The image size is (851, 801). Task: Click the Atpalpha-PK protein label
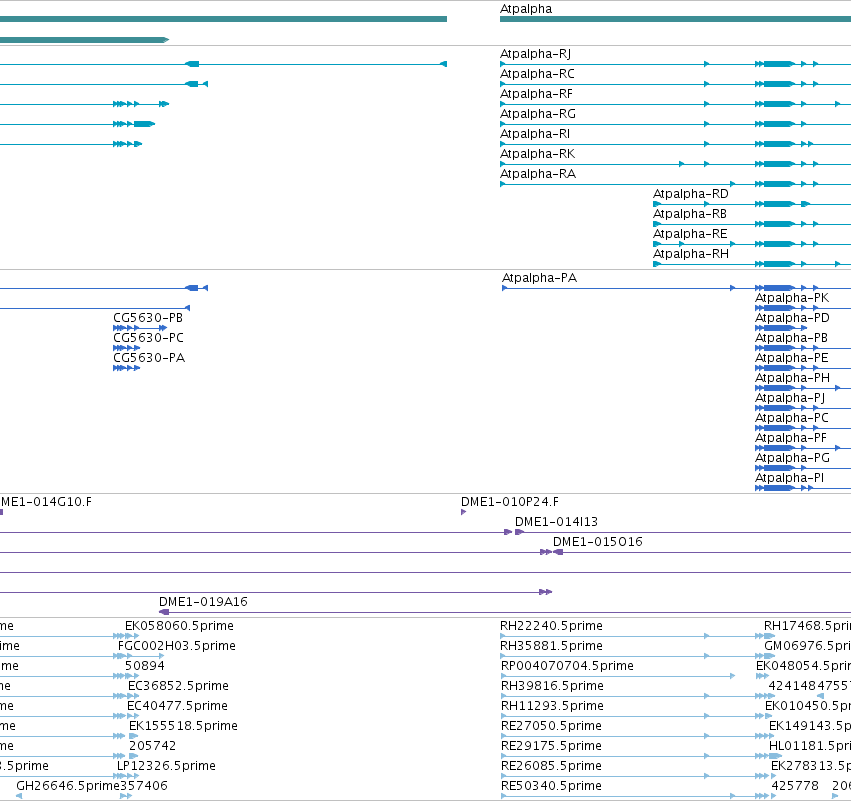pyautogui.click(x=792, y=298)
